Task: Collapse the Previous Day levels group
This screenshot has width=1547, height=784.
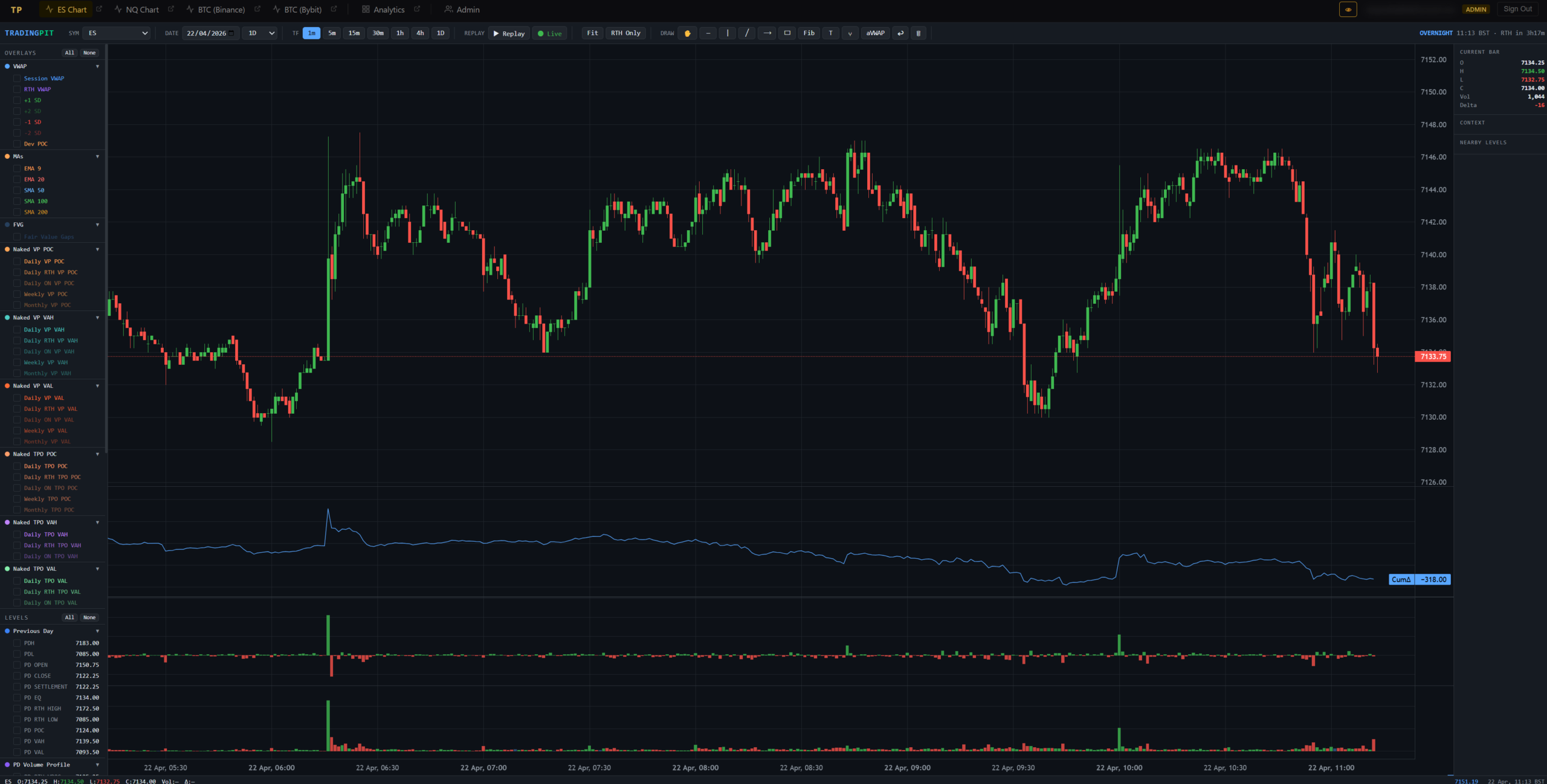Action: [x=97, y=631]
